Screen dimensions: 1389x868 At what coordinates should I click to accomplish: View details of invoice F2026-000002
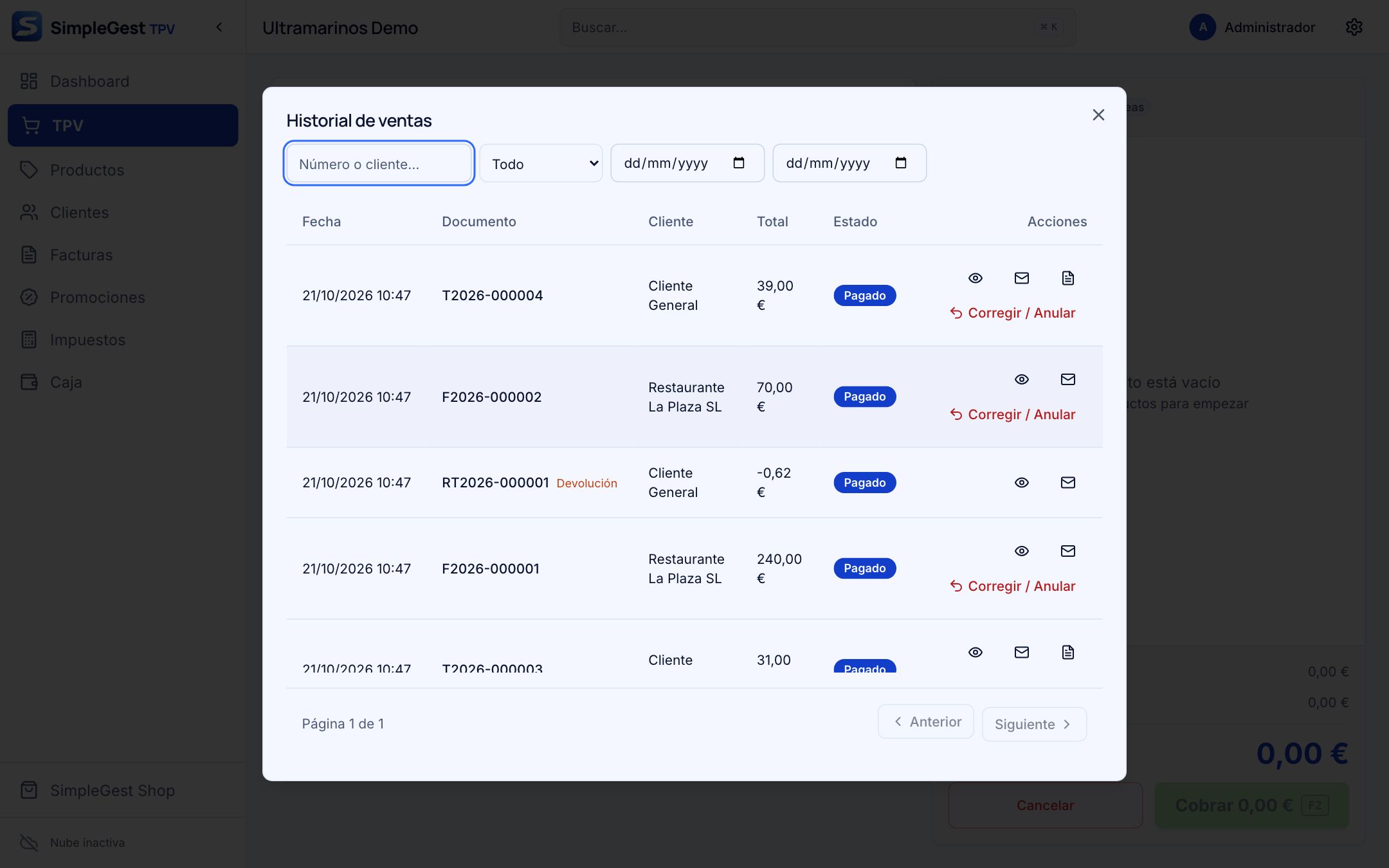pos(1021,379)
